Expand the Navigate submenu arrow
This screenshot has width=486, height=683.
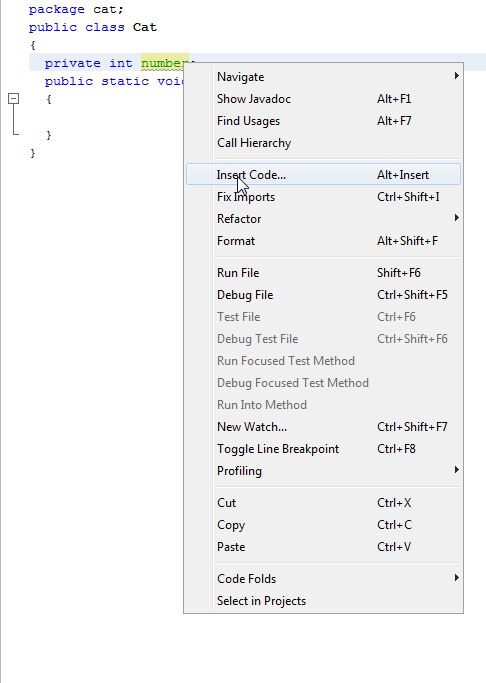456,76
